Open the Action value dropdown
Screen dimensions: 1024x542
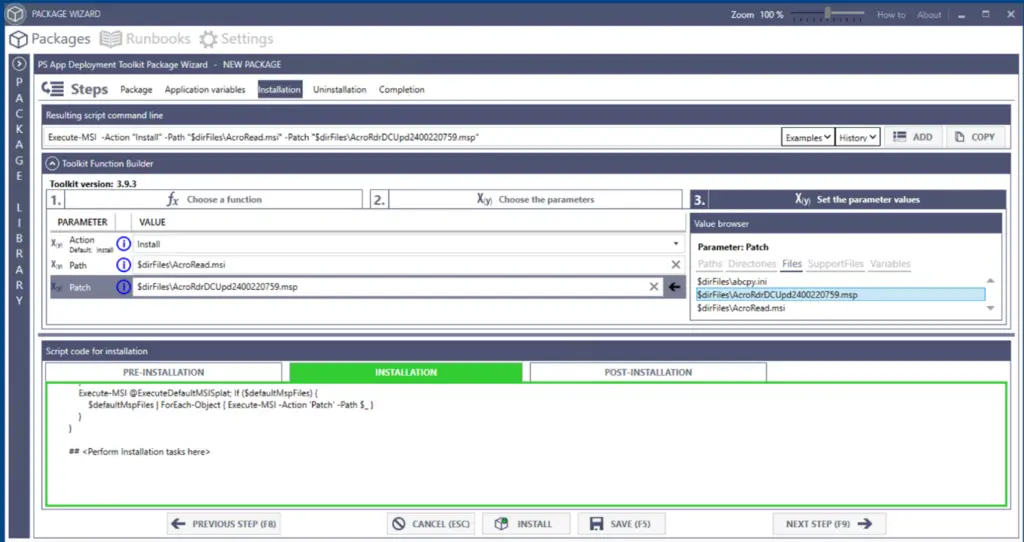tap(676, 244)
